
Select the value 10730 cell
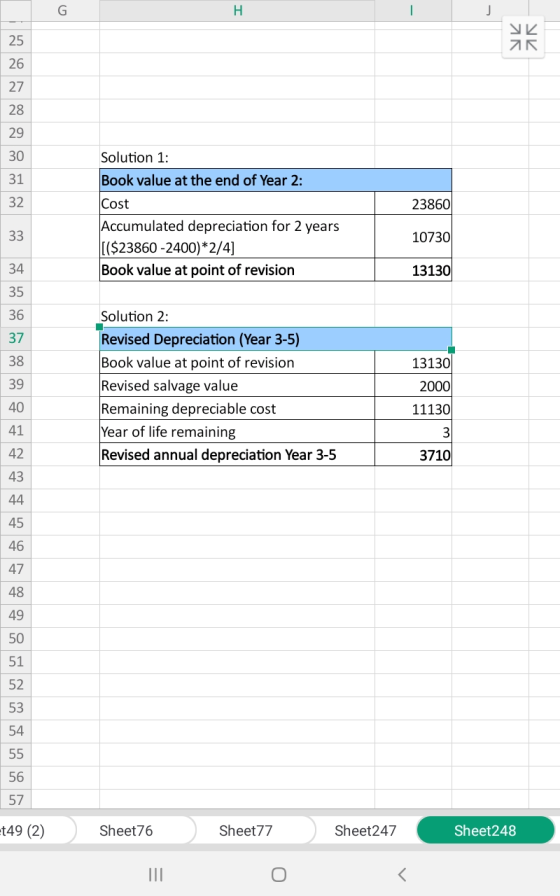413,236
